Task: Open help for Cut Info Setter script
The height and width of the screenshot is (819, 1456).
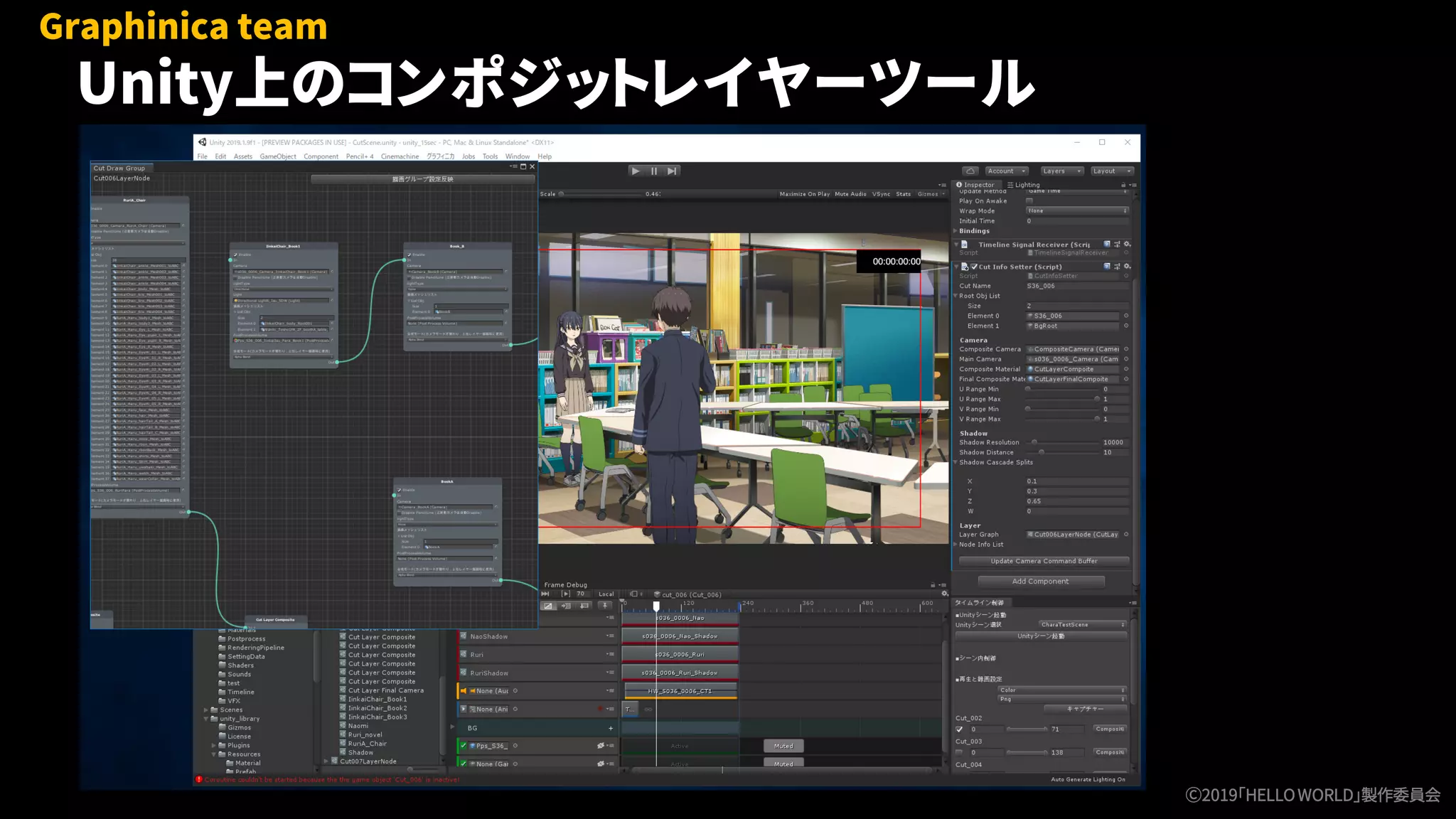Action: pos(1107,267)
